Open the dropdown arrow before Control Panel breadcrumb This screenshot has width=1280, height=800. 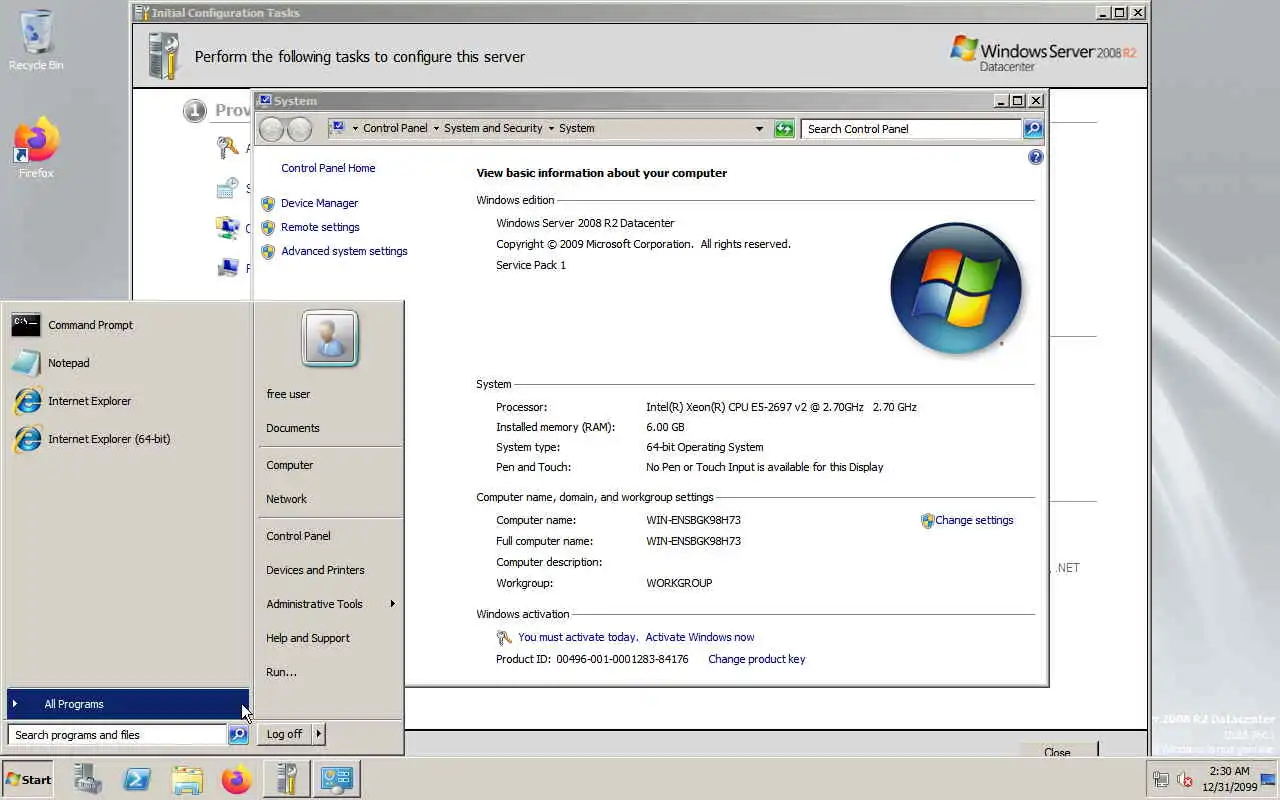(x=355, y=128)
